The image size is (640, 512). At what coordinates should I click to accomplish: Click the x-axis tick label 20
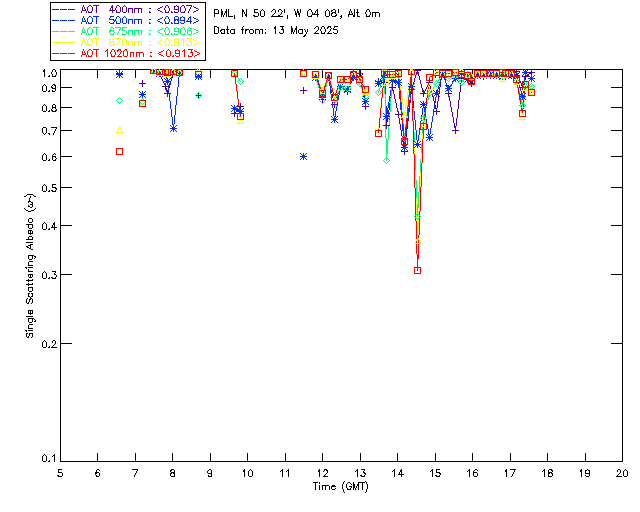tap(622, 473)
